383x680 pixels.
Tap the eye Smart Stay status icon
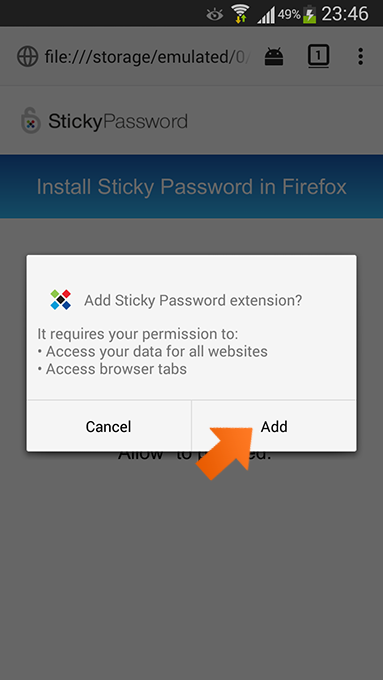(x=214, y=15)
